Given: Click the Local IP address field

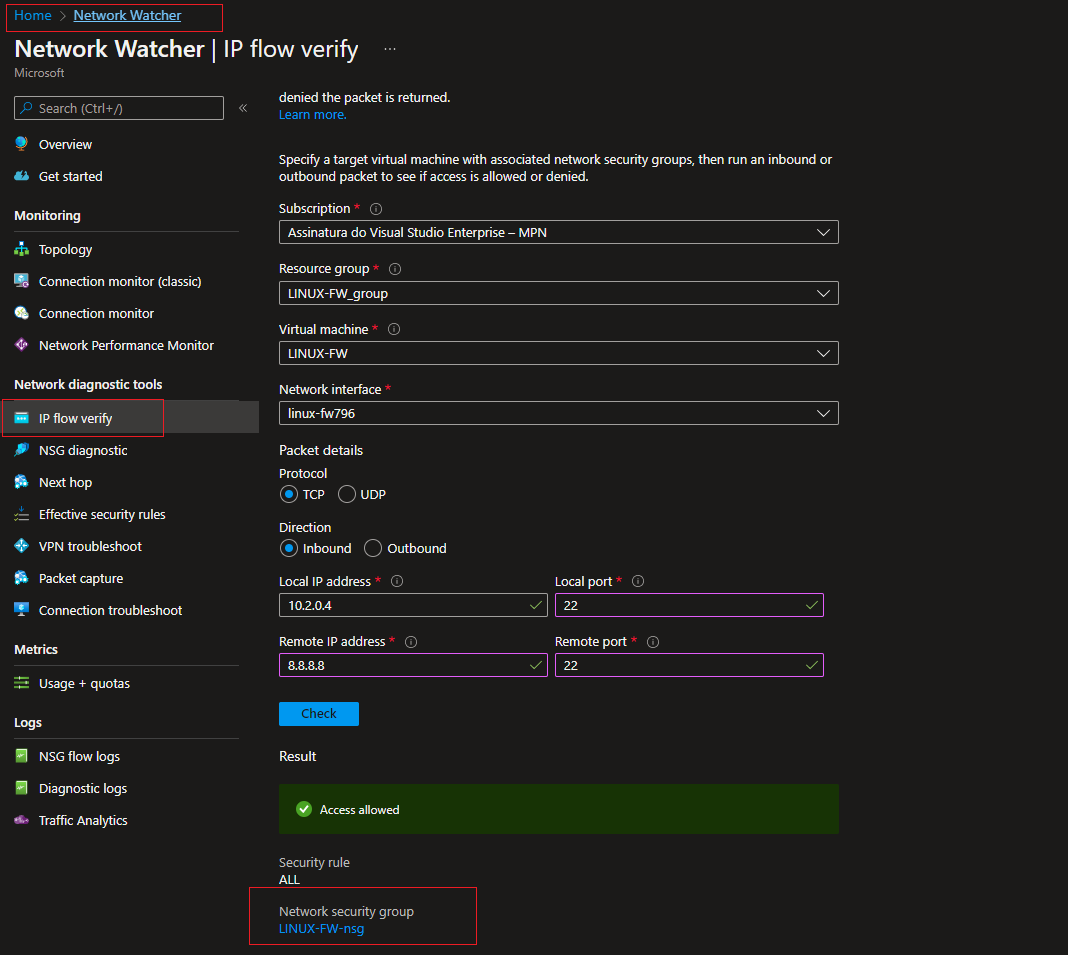Looking at the screenshot, I should point(413,605).
